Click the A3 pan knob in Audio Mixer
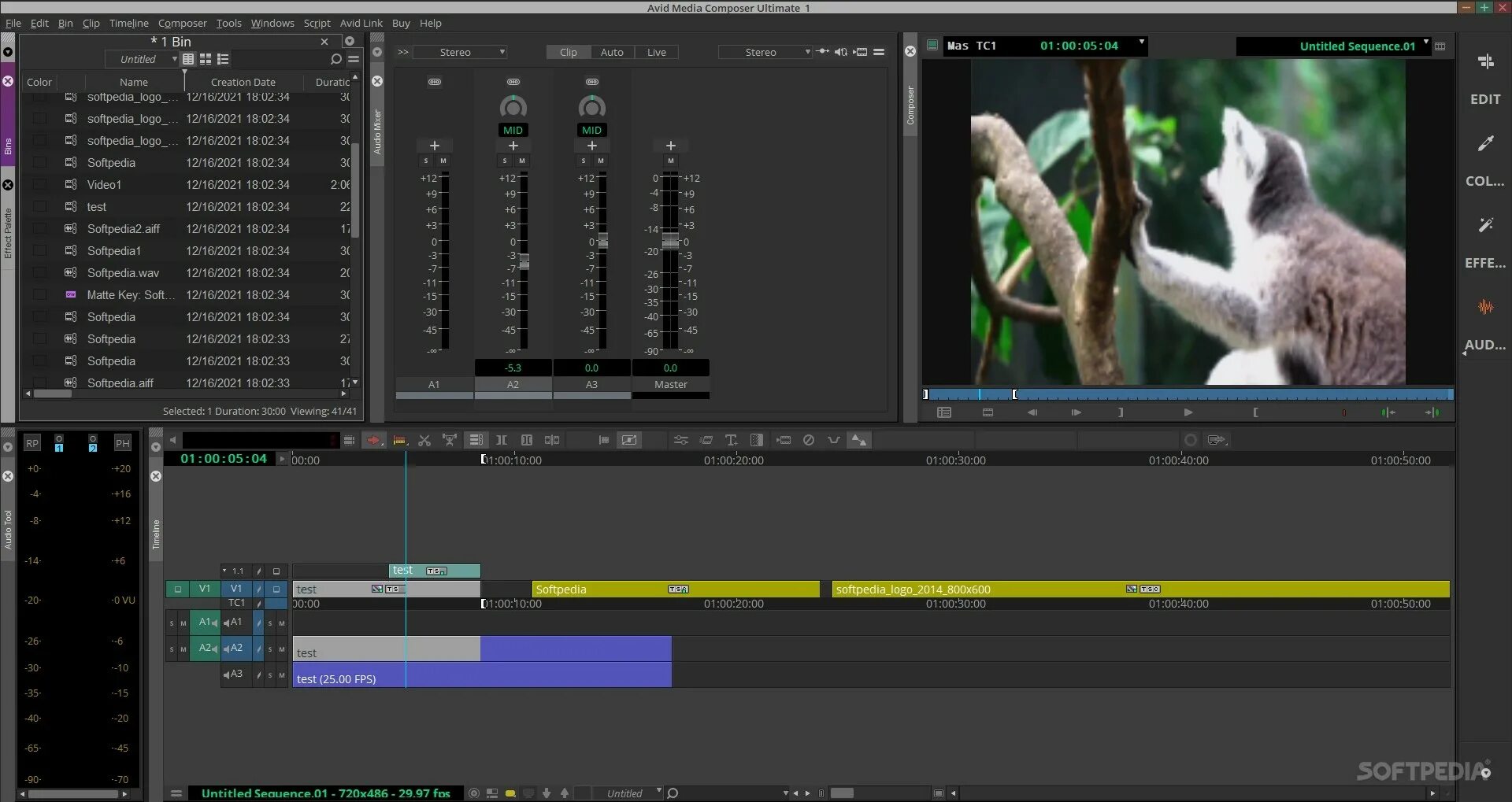 tap(592, 106)
